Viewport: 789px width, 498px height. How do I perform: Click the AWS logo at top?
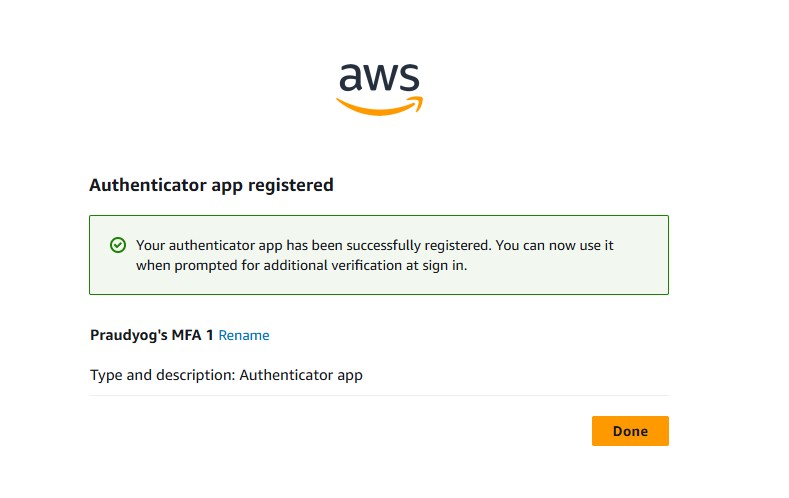379,88
